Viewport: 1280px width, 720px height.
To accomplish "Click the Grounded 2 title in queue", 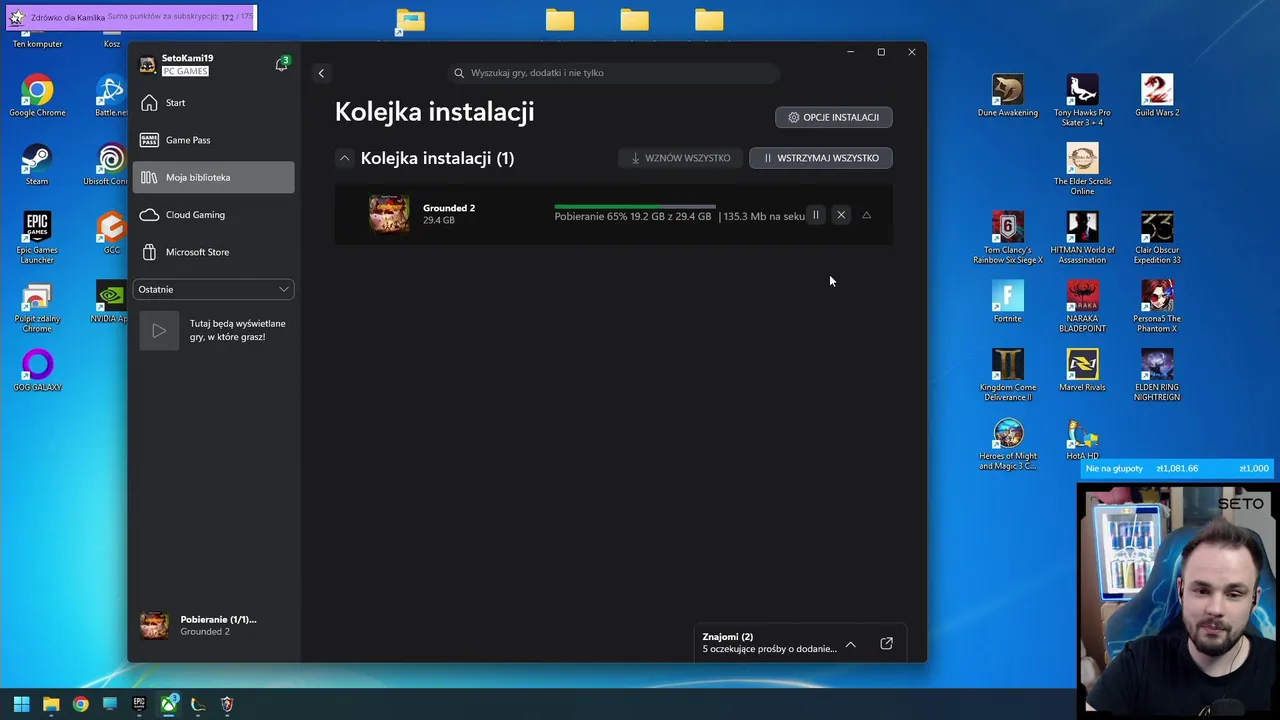I will pyautogui.click(x=449, y=208).
